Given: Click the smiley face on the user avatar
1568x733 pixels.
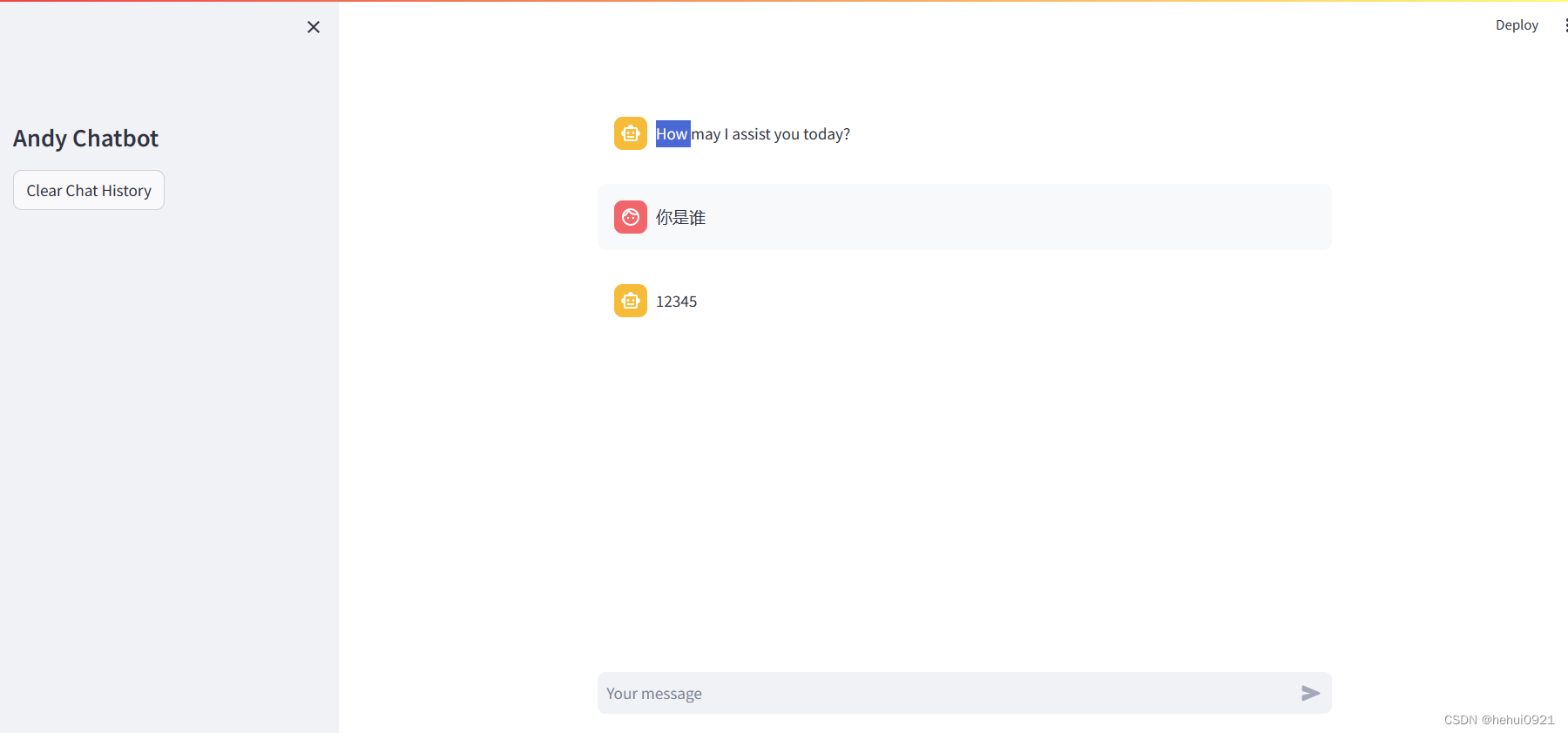Looking at the screenshot, I should 630,217.
